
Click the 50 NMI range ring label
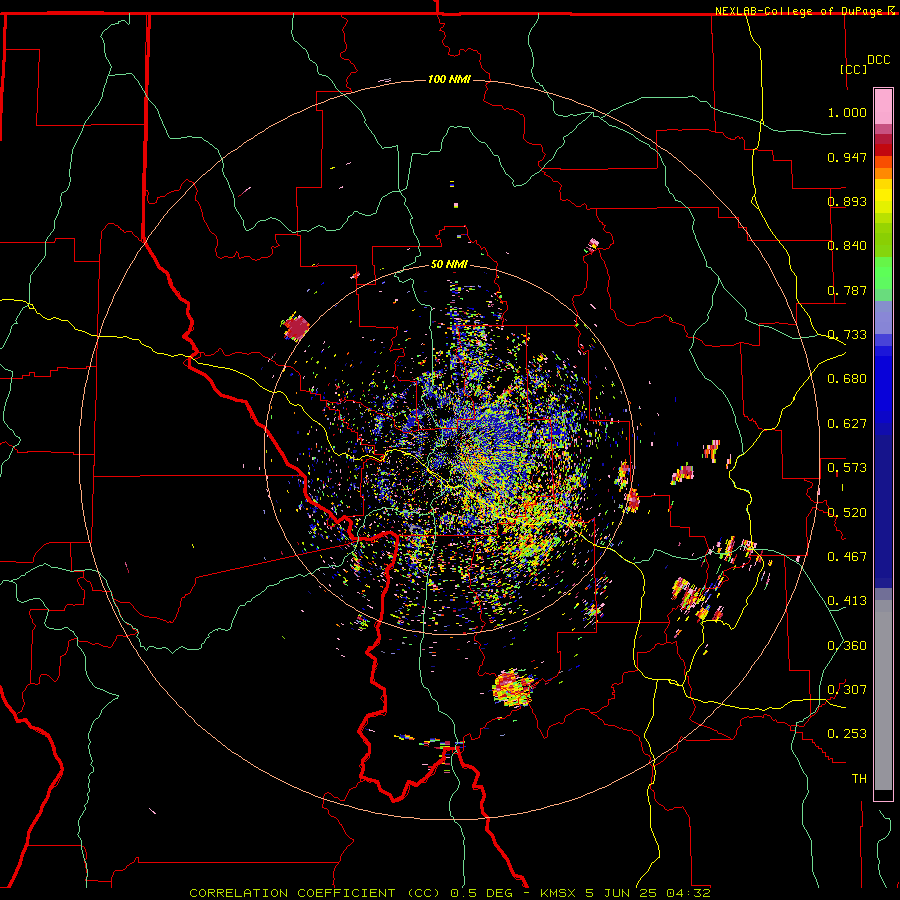449,264
